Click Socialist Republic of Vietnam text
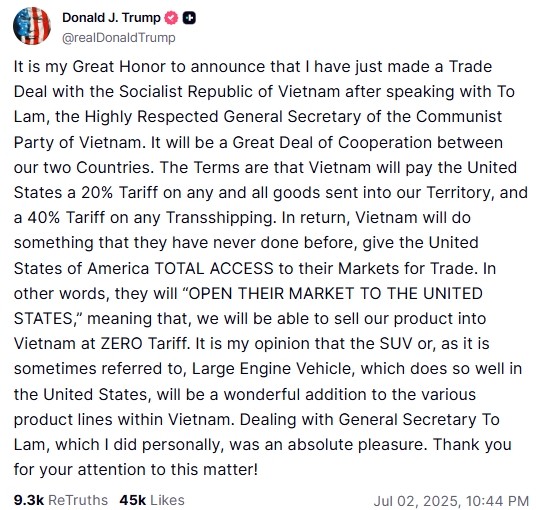Viewport: 536px width, 510px height. (x=229, y=92)
